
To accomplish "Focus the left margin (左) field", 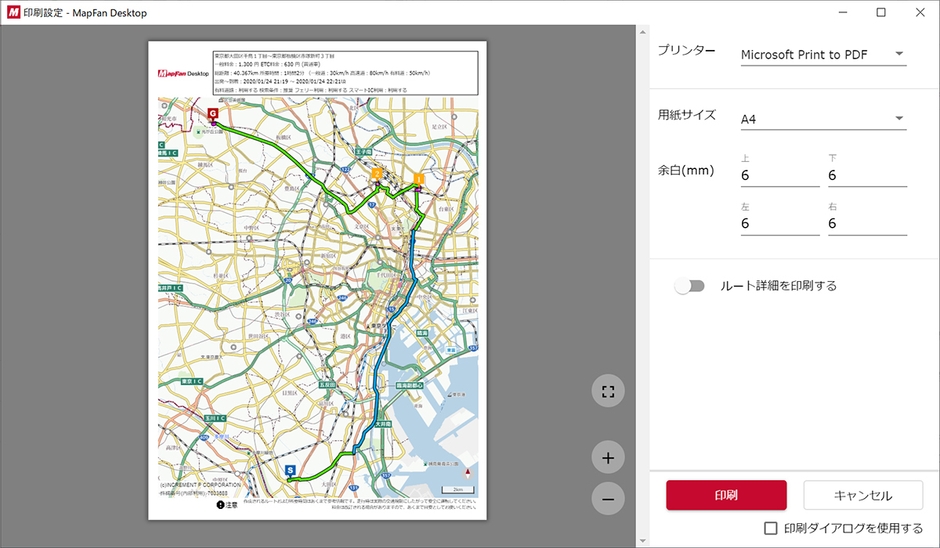I will pos(779,224).
